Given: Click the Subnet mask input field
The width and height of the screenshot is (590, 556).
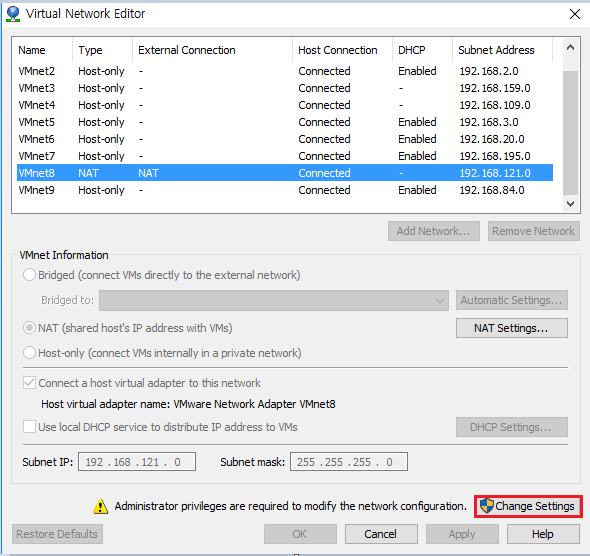Looking at the screenshot, I should coord(349,462).
